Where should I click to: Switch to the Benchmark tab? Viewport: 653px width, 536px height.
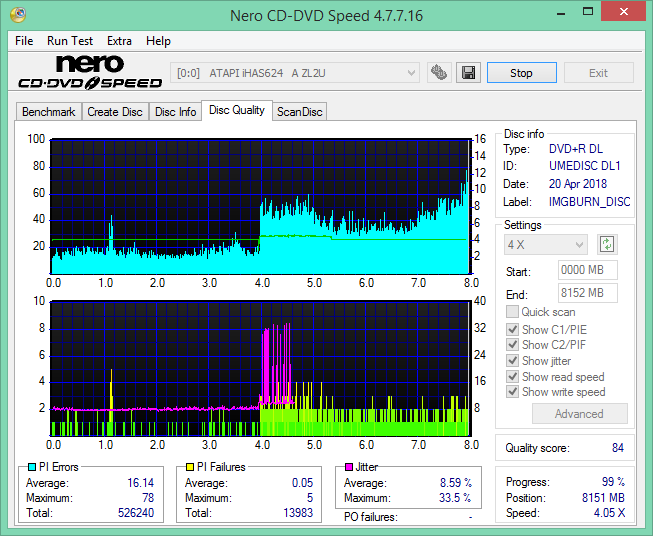(49, 112)
